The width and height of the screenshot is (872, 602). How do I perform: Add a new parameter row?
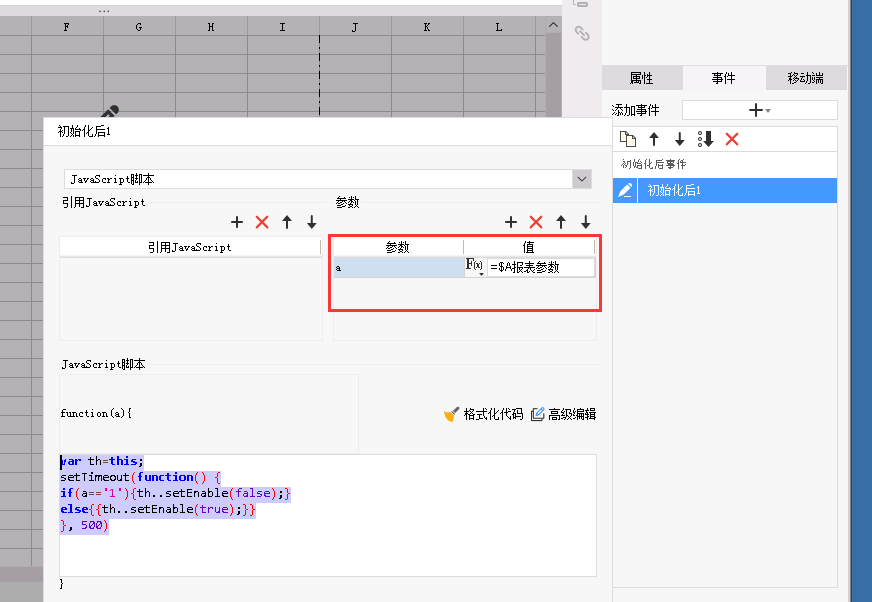(511, 222)
